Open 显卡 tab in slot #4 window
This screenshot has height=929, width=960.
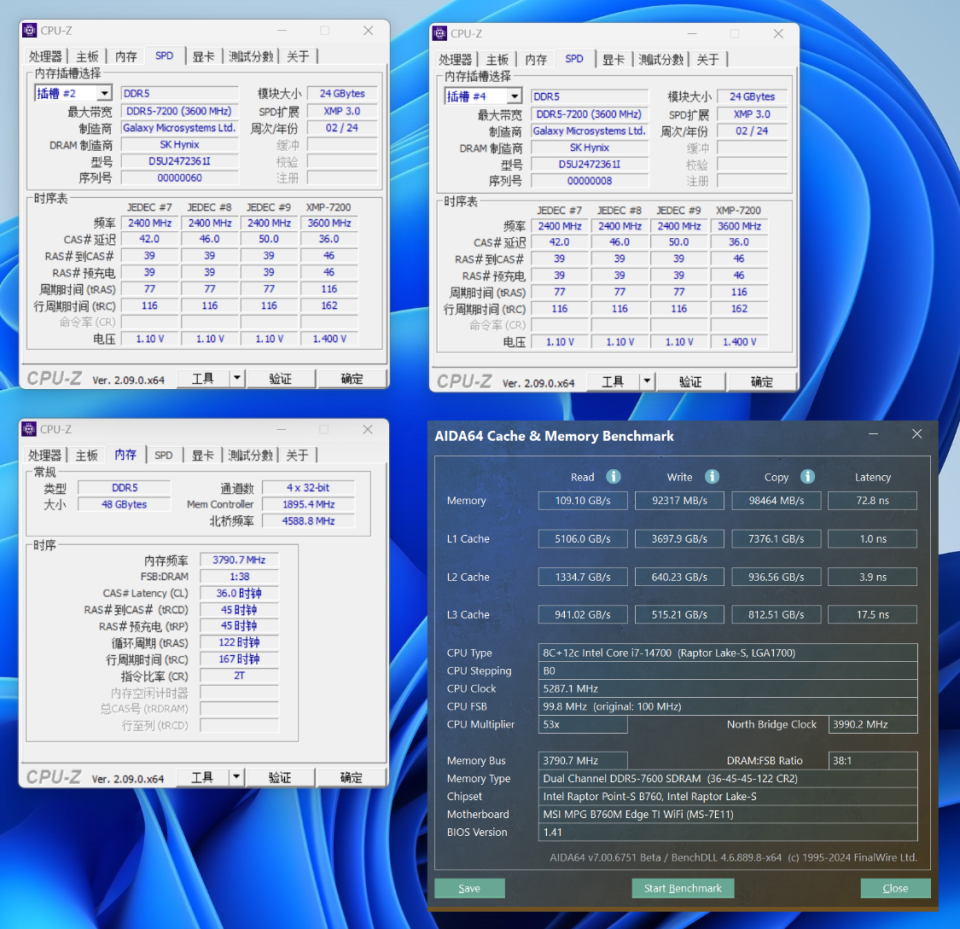pos(613,59)
